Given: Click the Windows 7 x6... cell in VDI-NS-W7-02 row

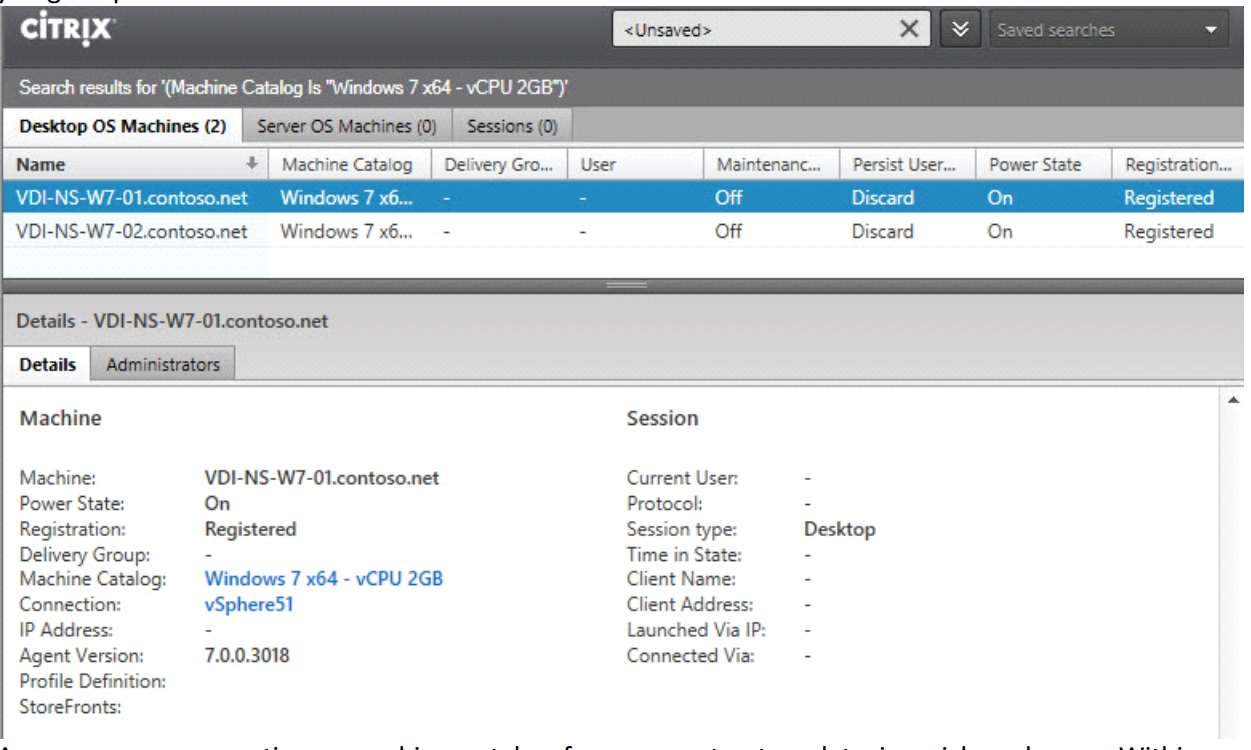Looking at the screenshot, I should click(x=345, y=232).
